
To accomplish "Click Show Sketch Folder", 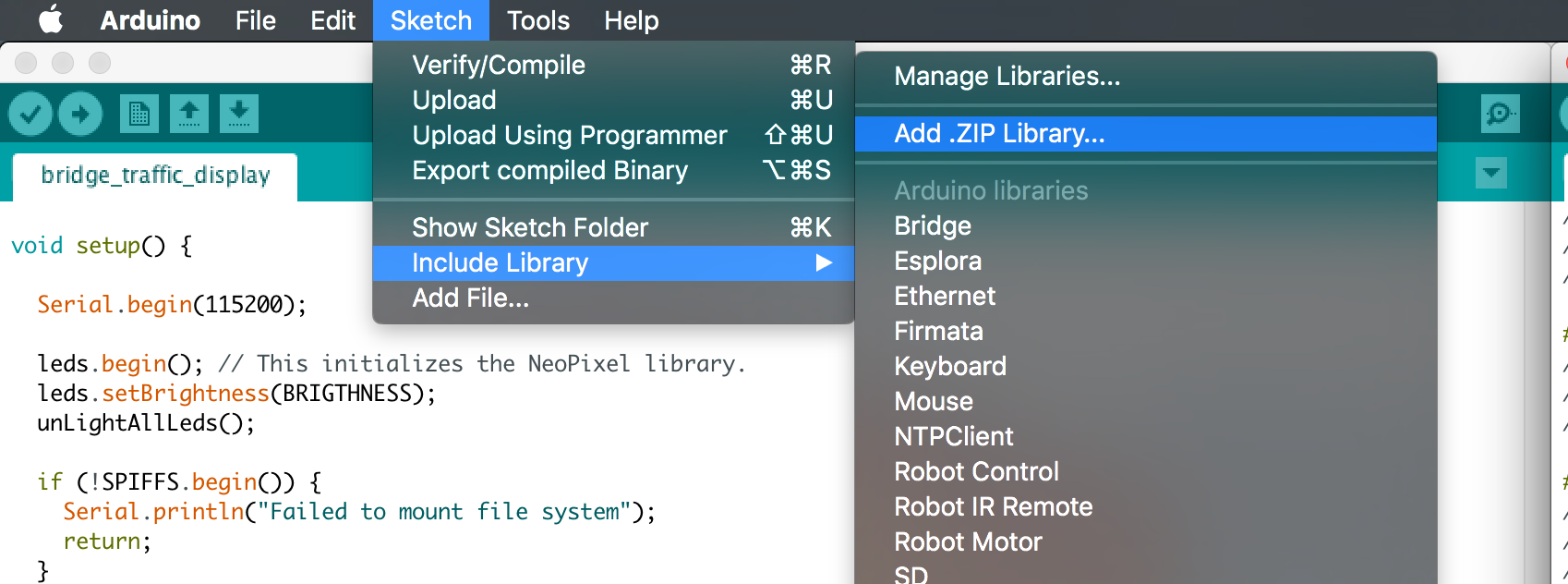I will (x=530, y=228).
